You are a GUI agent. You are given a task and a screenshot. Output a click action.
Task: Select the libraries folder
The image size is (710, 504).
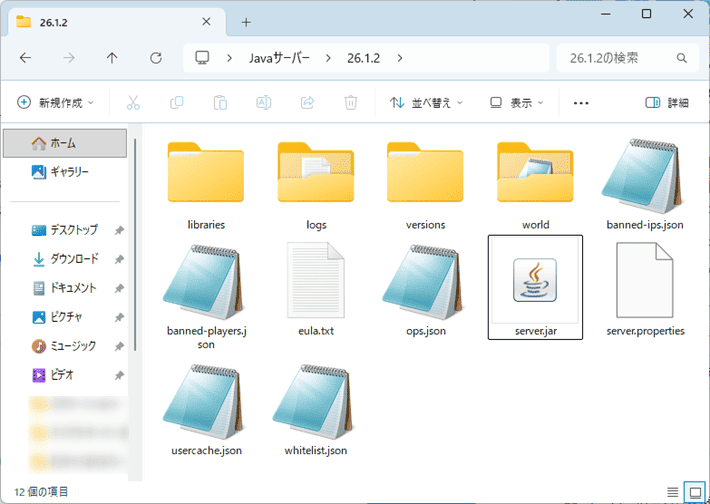[206, 186]
